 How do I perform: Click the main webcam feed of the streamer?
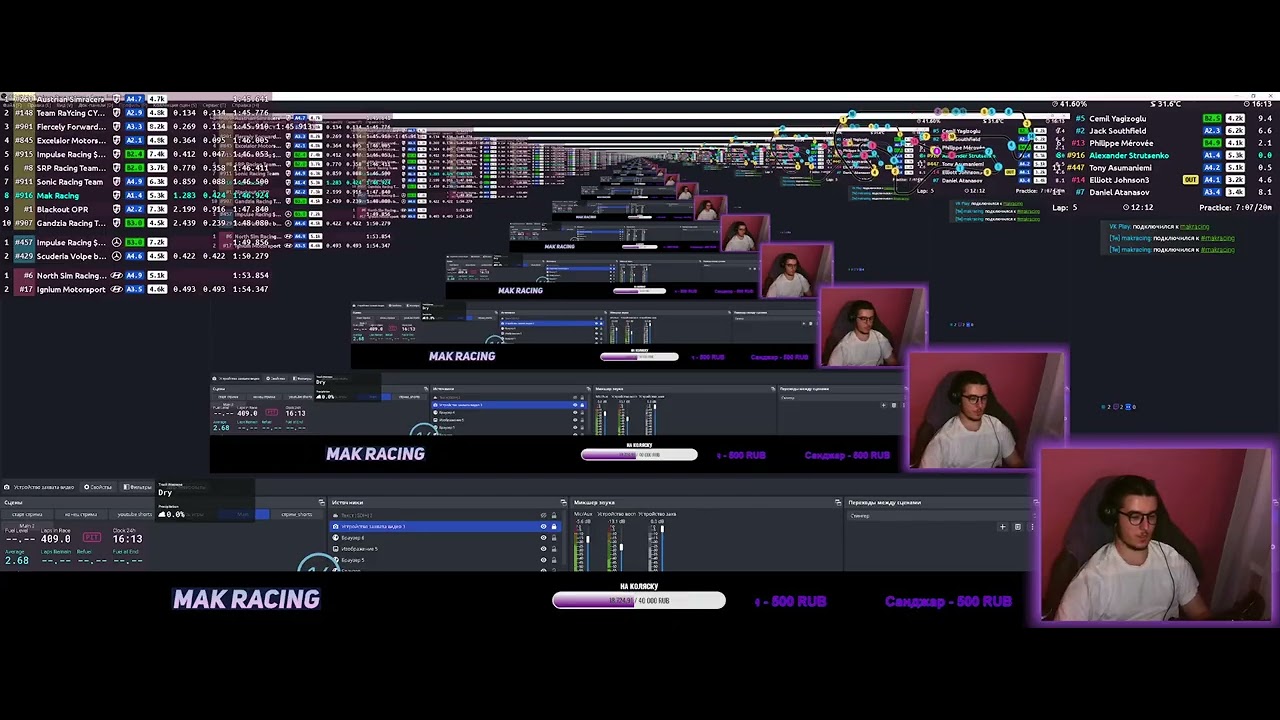coord(1156,537)
